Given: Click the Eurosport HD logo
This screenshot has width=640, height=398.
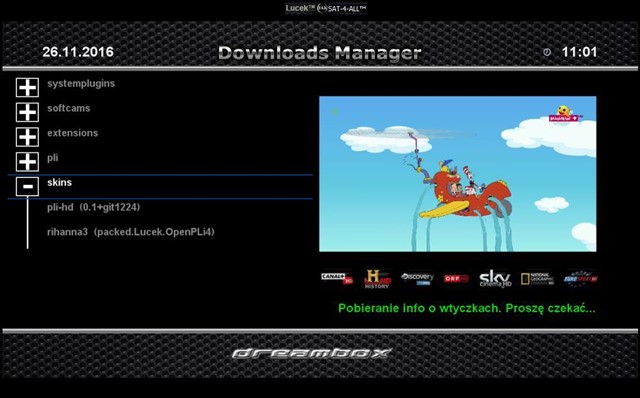Looking at the screenshot, I should point(580,279).
